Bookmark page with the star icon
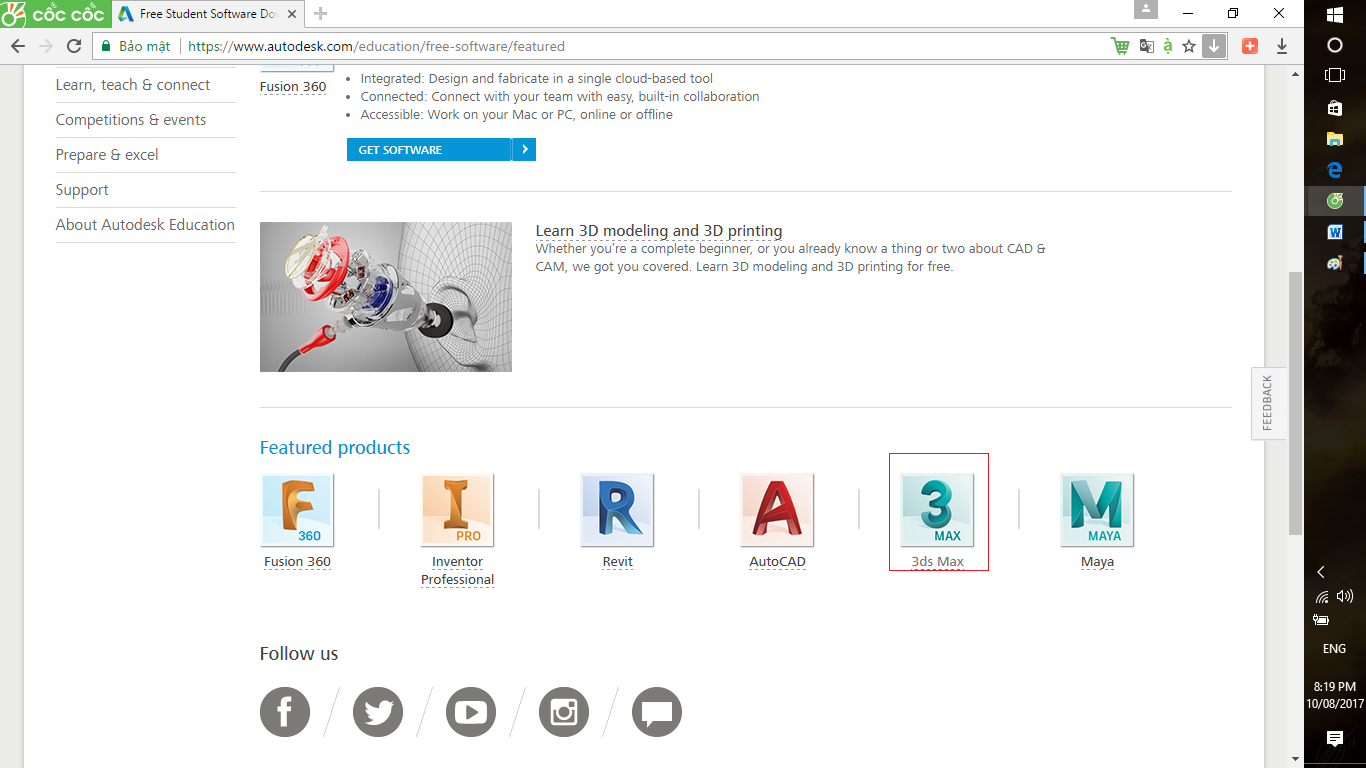This screenshot has height=768, width=1366. pos(1189,46)
